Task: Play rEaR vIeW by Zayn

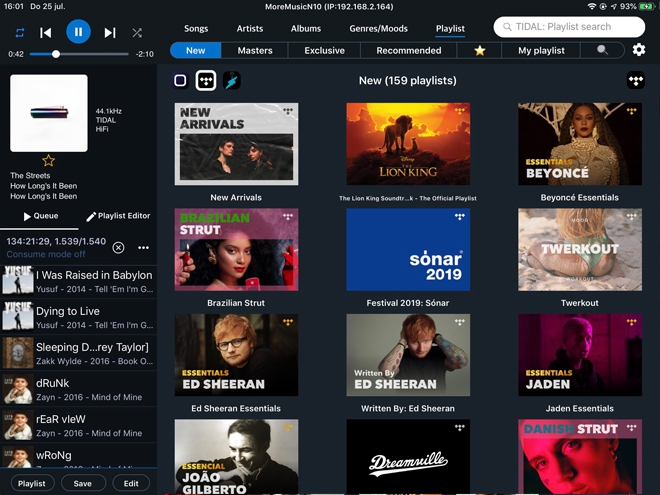Action: [x=78, y=426]
